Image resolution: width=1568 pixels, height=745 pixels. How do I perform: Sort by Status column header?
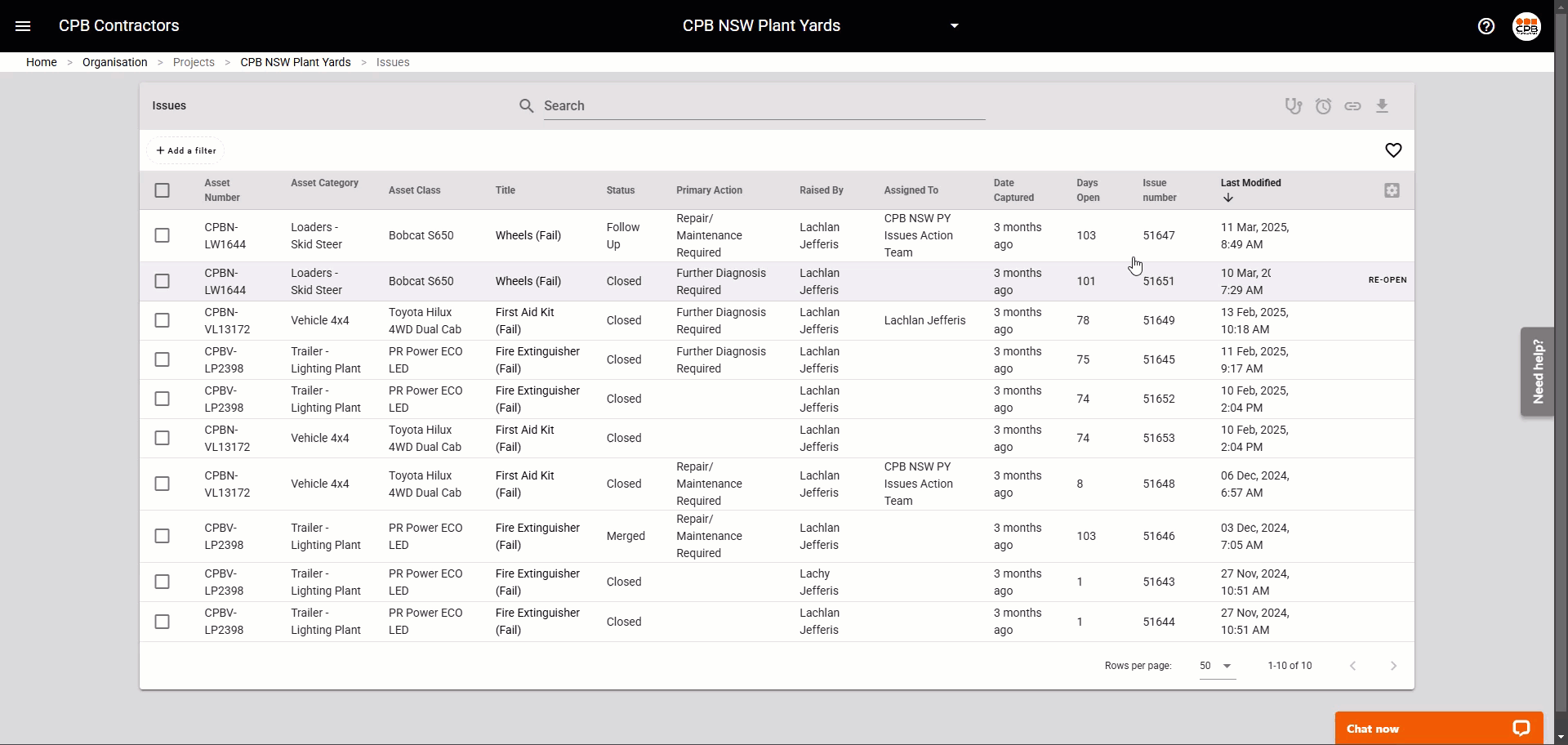click(x=621, y=190)
